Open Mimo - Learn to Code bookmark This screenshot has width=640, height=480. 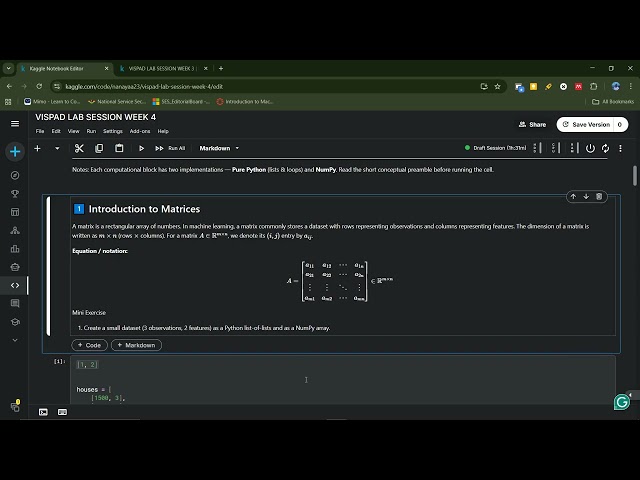click(52, 102)
